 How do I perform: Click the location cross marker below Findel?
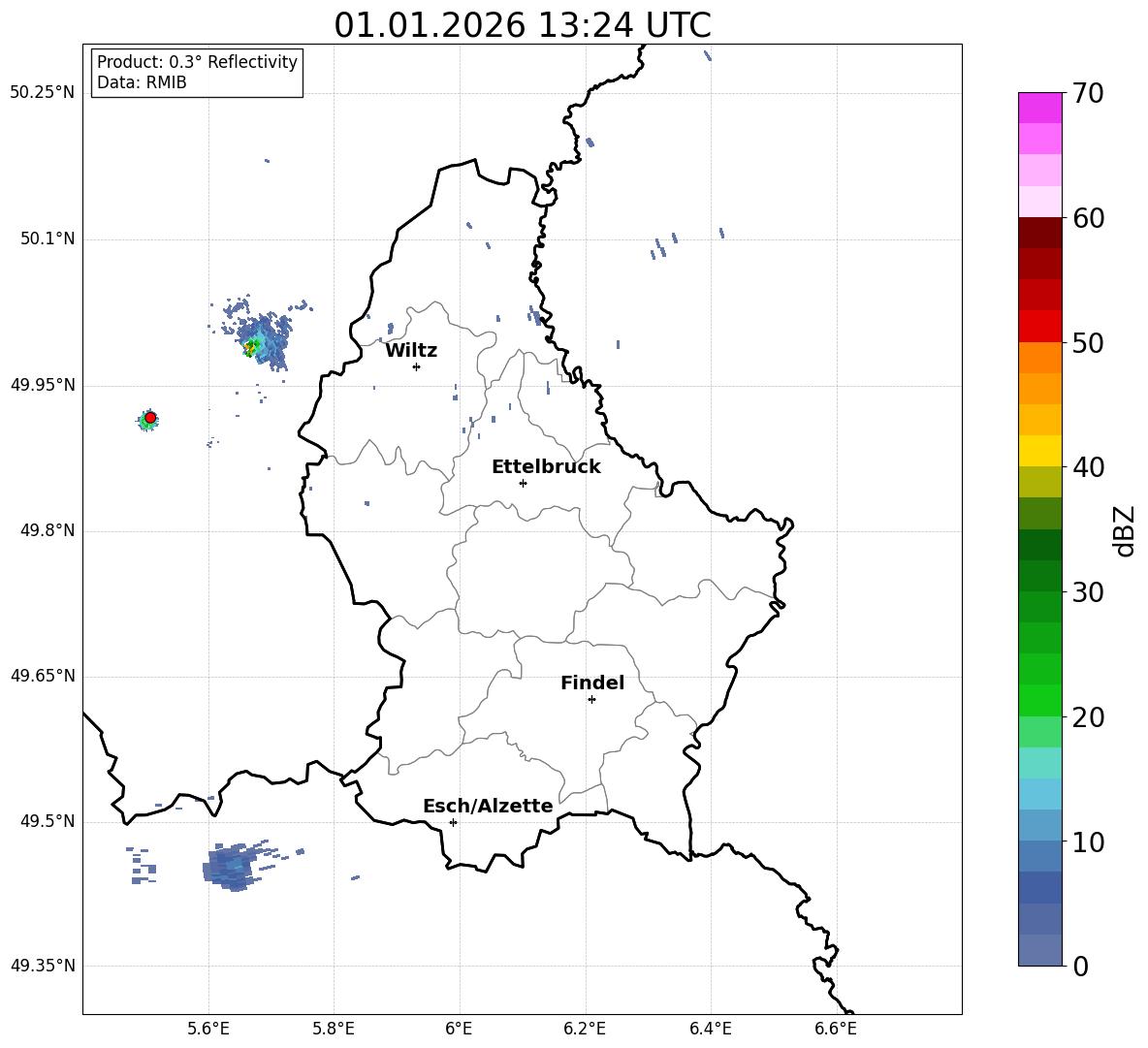[x=591, y=700]
